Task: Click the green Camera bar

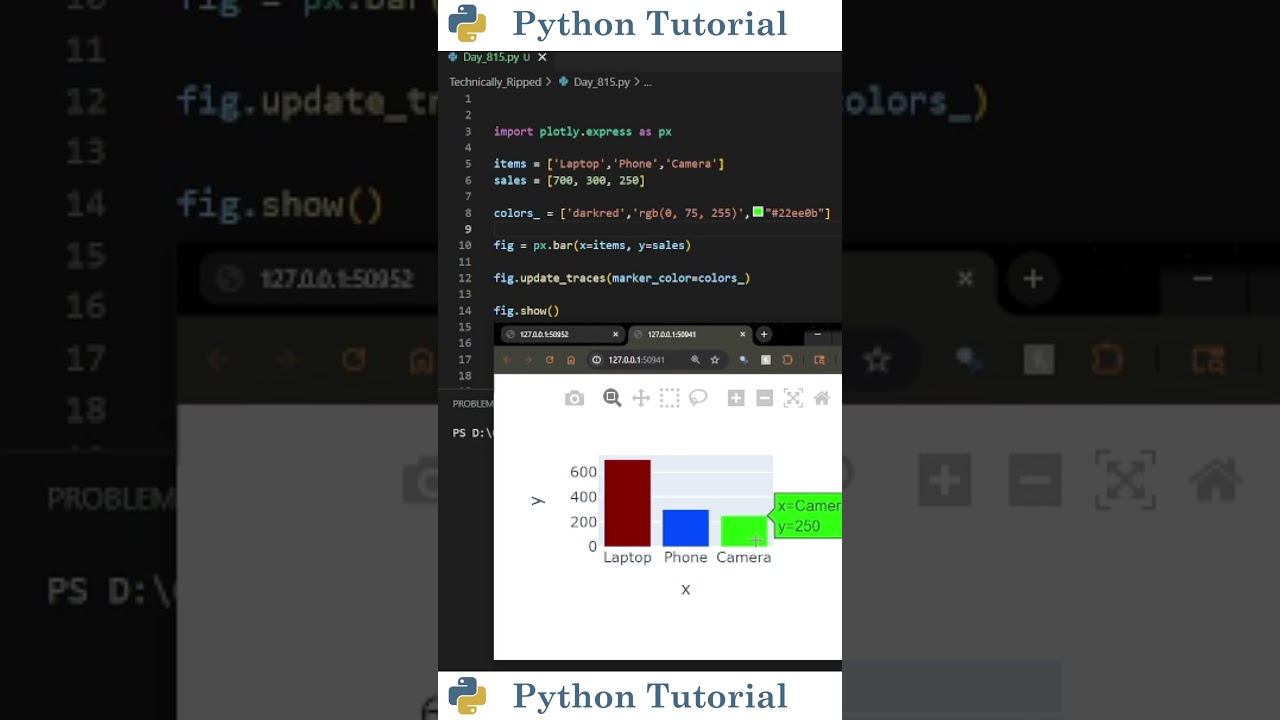Action: [x=744, y=531]
